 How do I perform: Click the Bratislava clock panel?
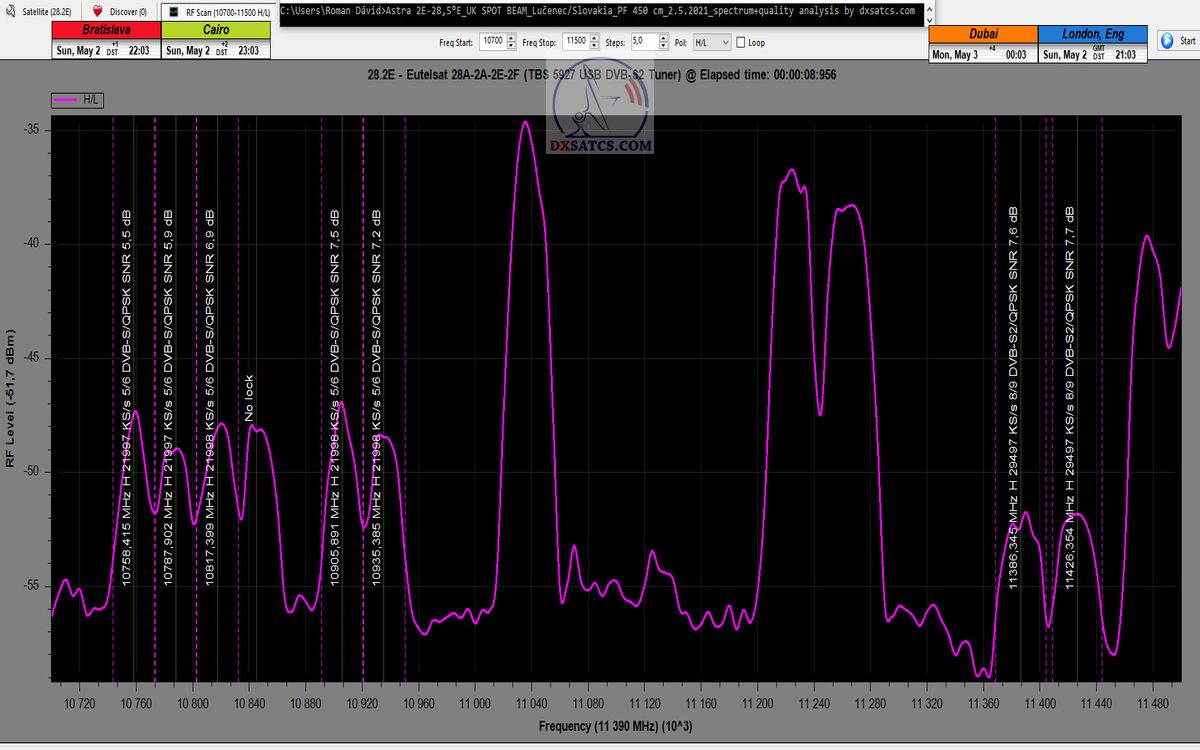tap(105, 42)
